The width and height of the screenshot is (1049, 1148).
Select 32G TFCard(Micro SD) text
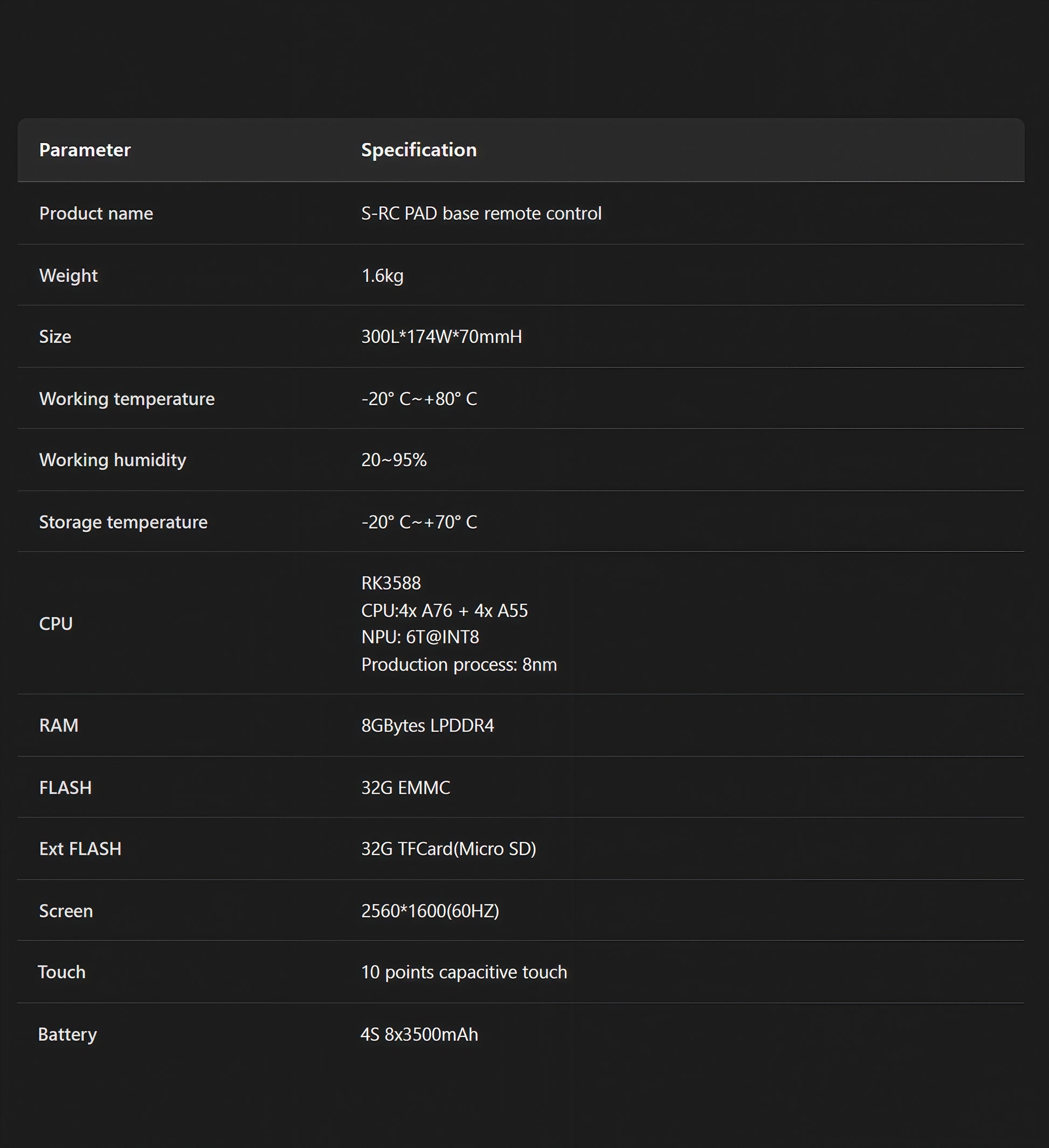click(x=448, y=849)
